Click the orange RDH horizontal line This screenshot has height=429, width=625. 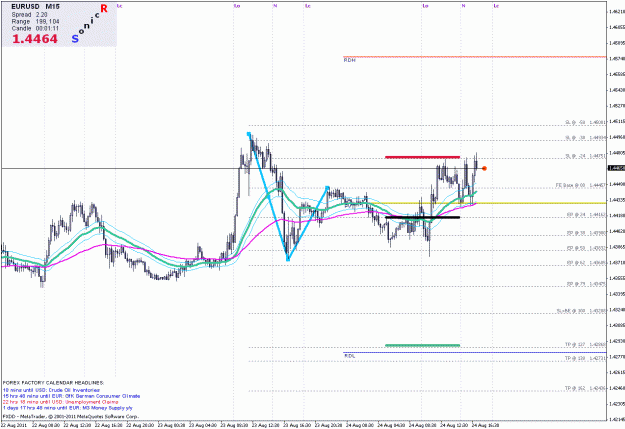474,57
